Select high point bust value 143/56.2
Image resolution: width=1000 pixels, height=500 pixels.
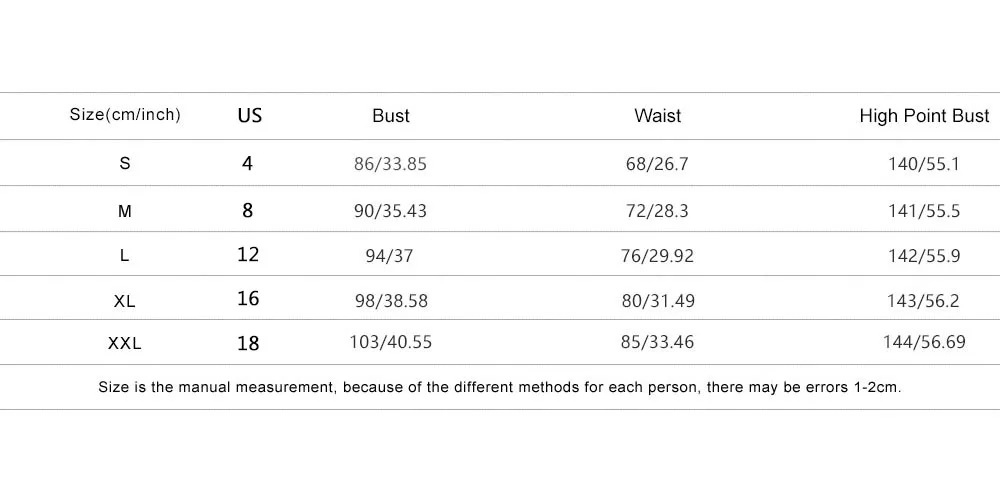point(923,300)
